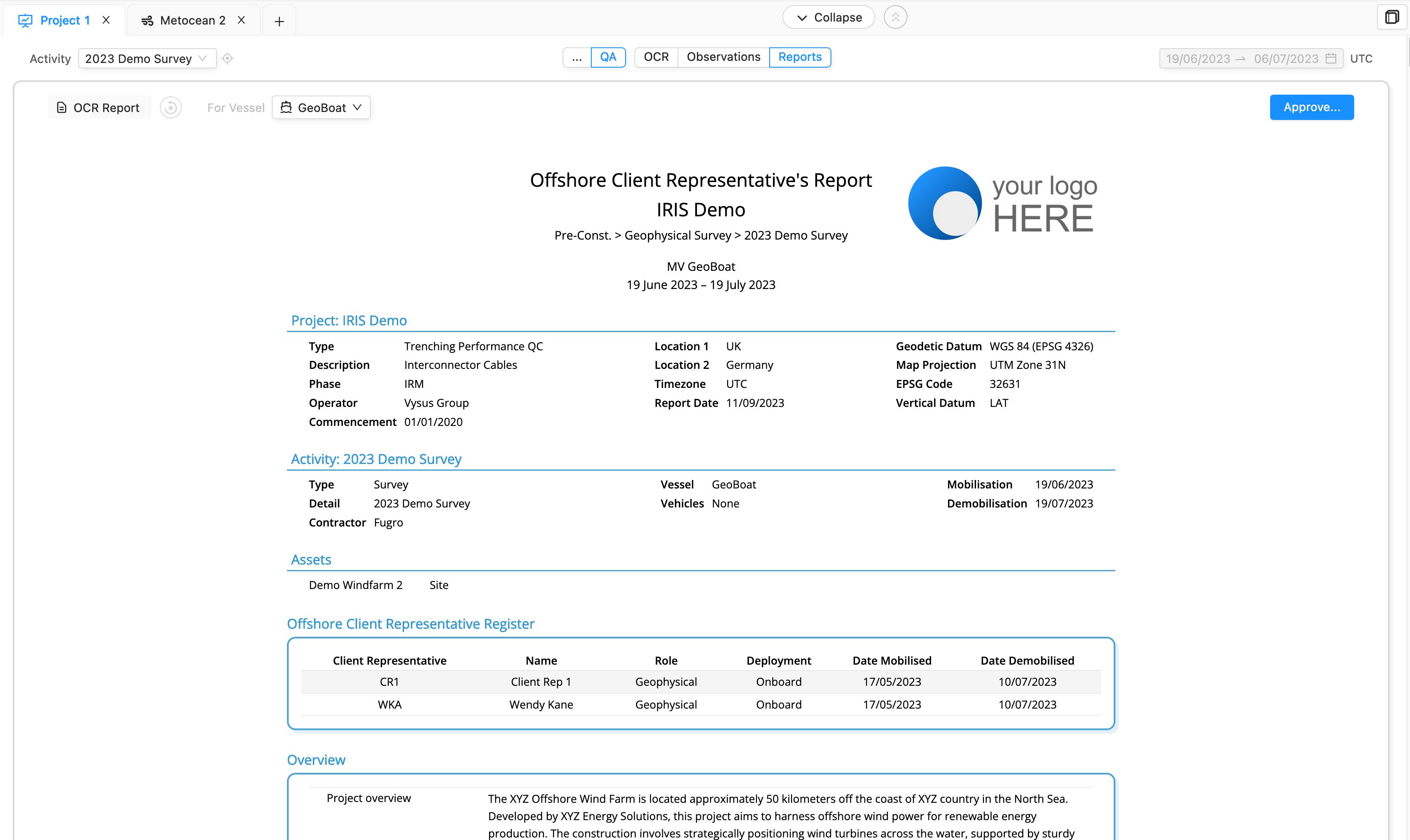Click the OCR Report button
Screen dimensions: 1410x840
click(99, 108)
